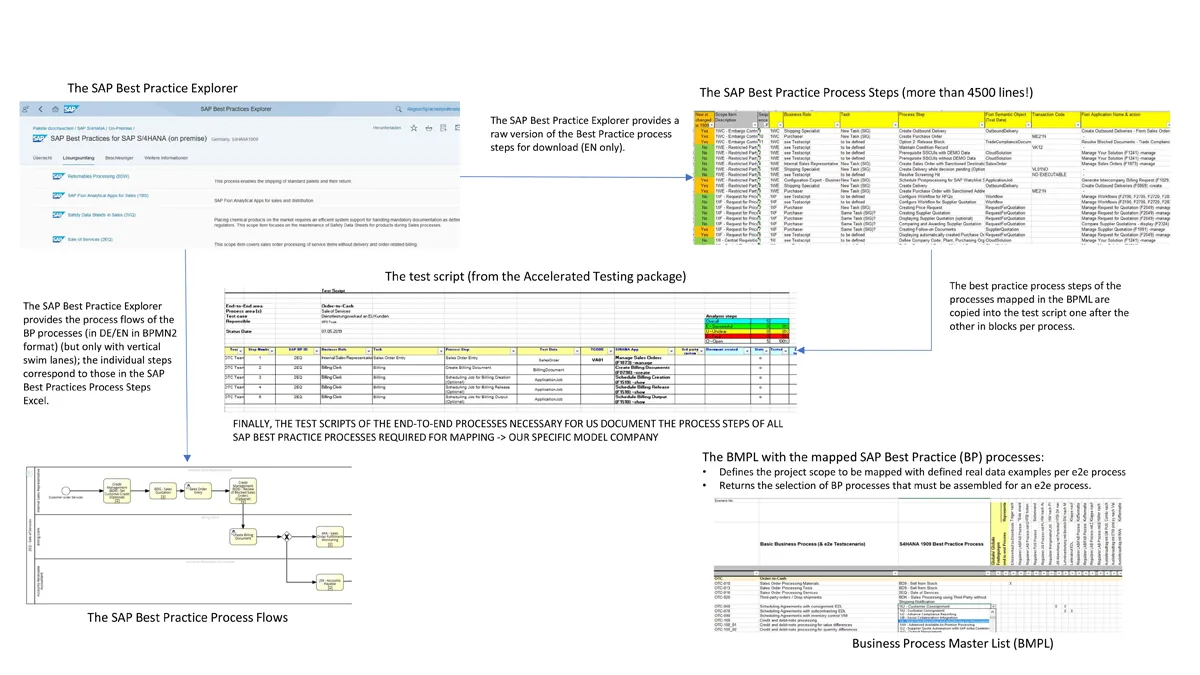Screen dimensions: 1200x675
Task: Click the SAP logo in Explorer header
Action: (71, 109)
